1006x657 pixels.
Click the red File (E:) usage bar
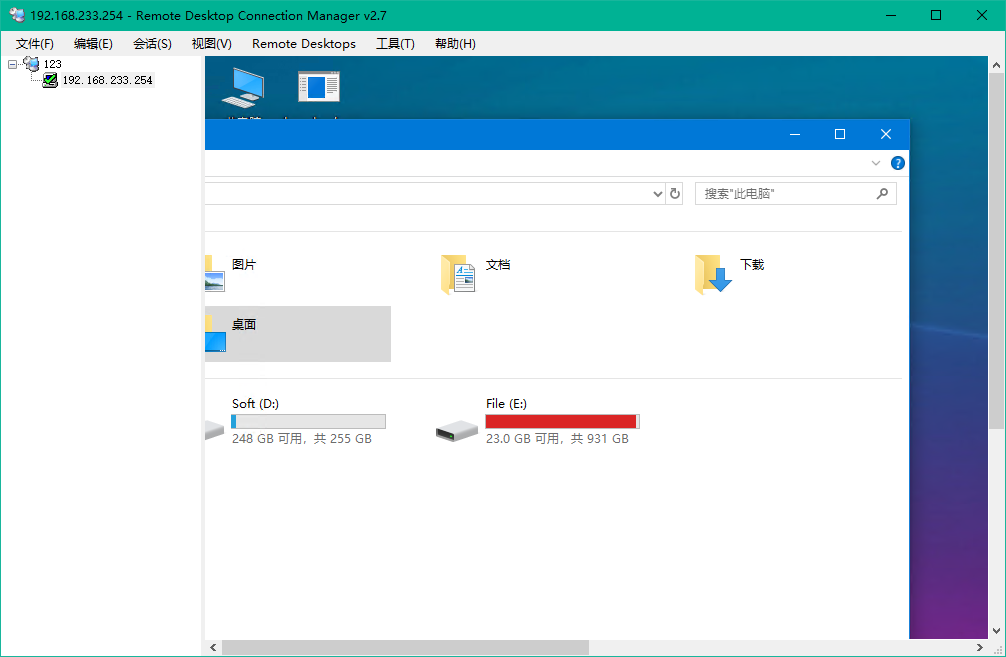tap(563, 422)
